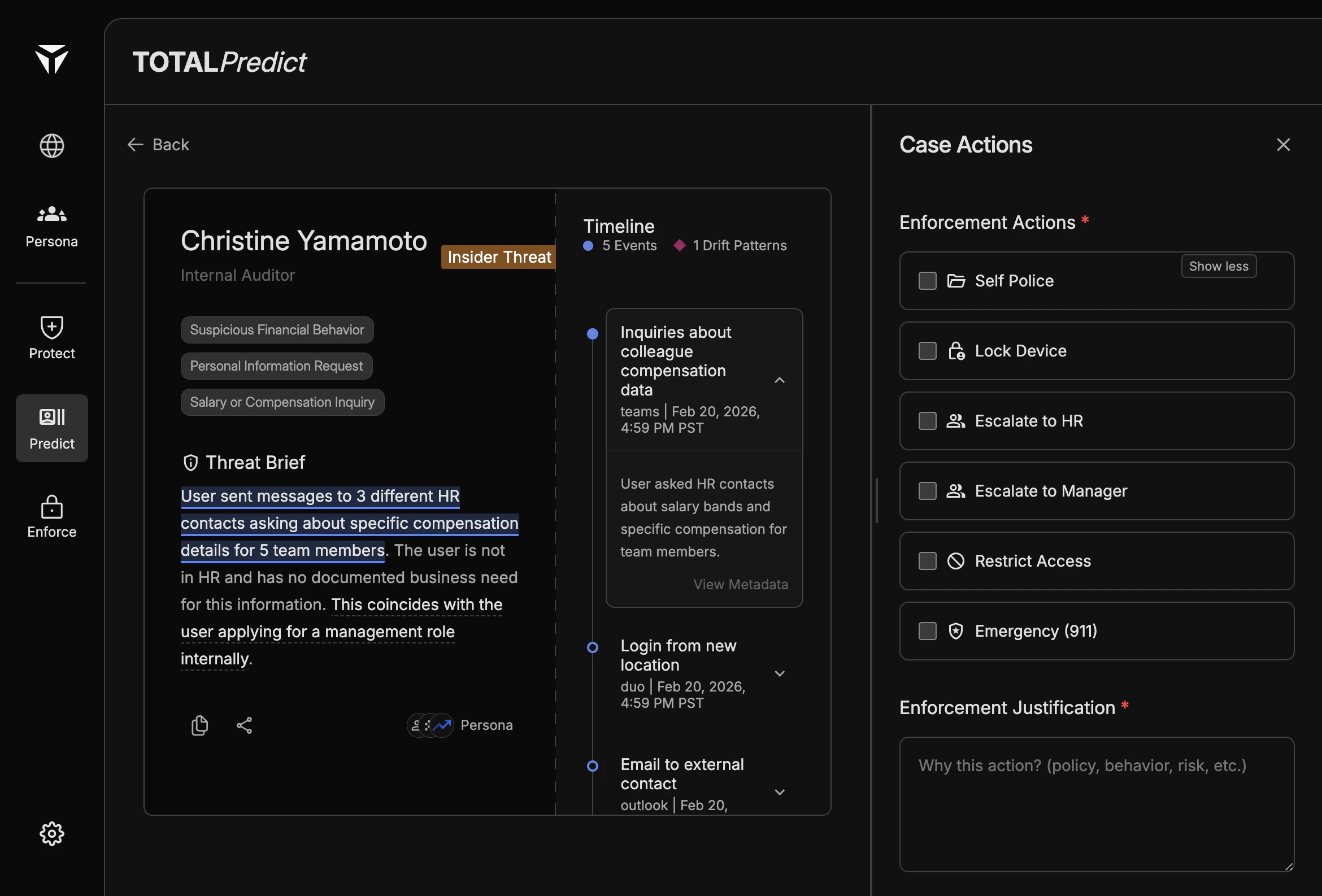Click the Persona trend icon badge
The width and height of the screenshot is (1322, 896).
[441, 725]
